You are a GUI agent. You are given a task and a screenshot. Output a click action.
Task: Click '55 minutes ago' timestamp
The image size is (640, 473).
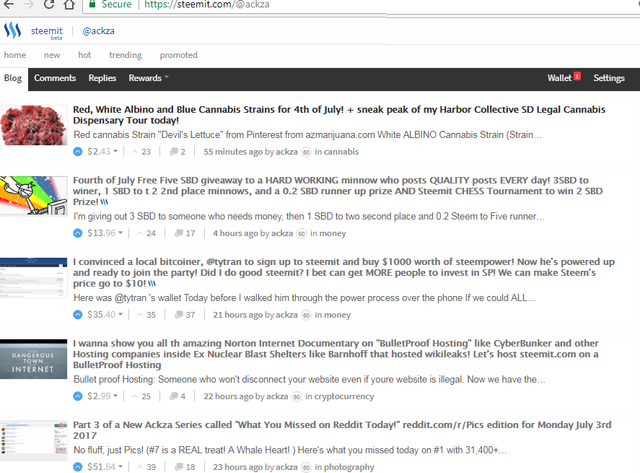click(x=233, y=152)
